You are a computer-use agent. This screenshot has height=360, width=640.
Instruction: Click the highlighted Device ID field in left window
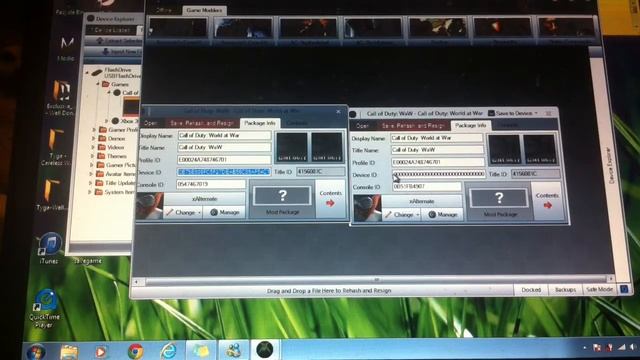coord(224,172)
